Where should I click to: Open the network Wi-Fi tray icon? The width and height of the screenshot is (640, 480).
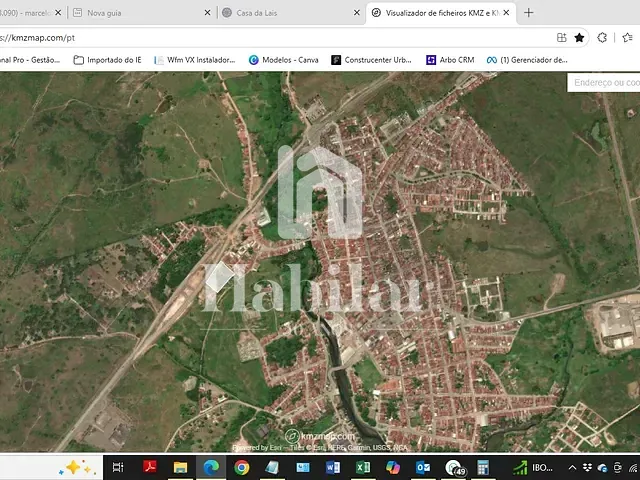(x=634, y=468)
